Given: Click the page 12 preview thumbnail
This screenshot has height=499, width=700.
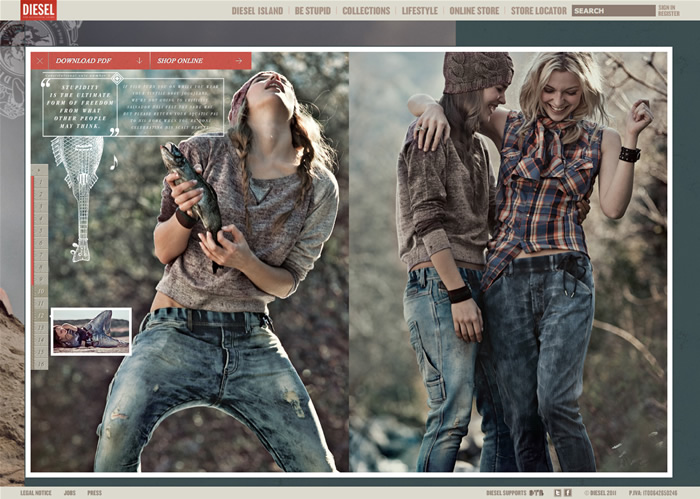Looking at the screenshot, I should tap(91, 331).
